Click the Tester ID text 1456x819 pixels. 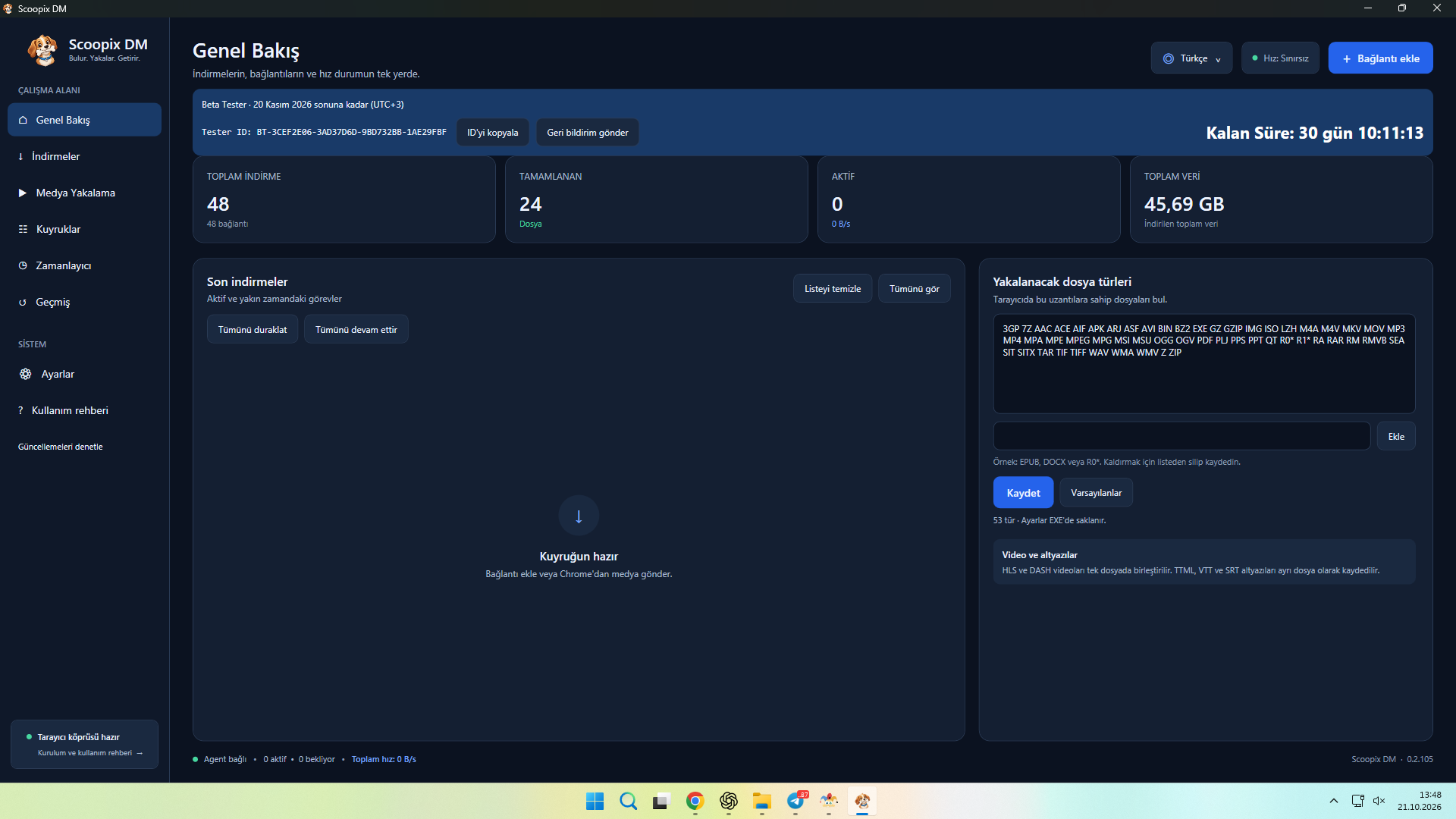click(x=324, y=132)
